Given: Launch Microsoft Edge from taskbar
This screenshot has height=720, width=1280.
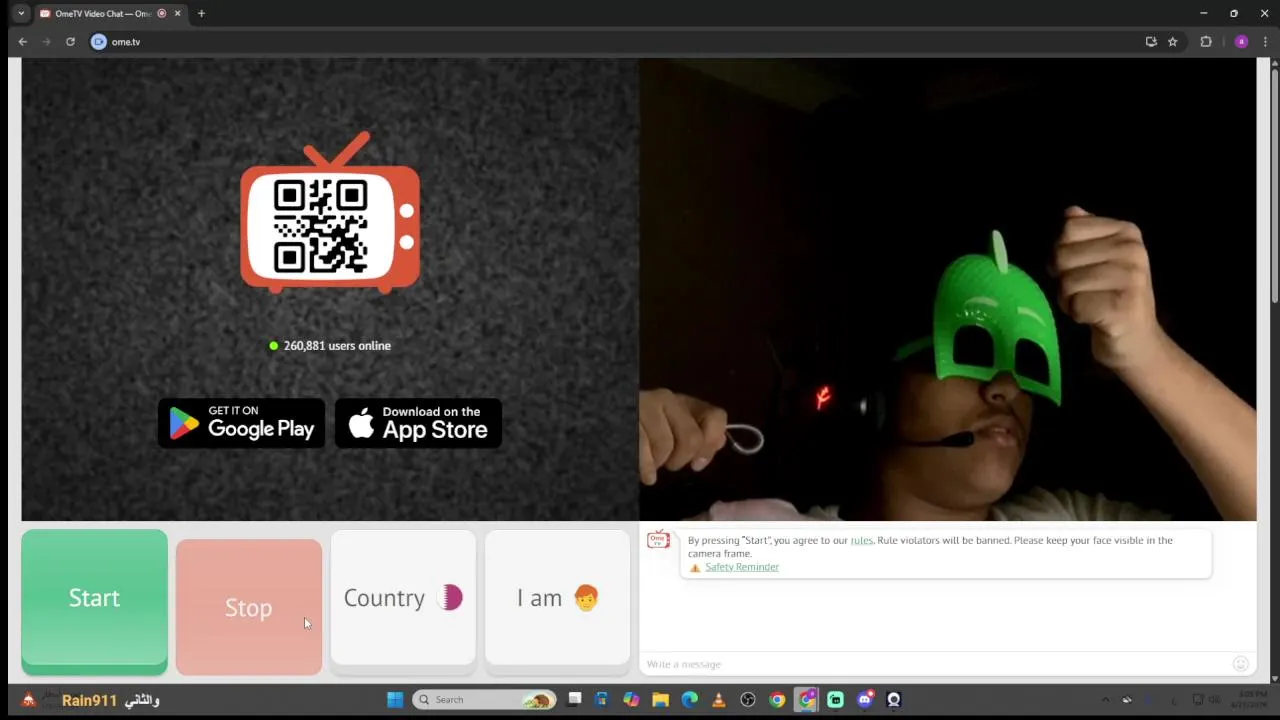Looking at the screenshot, I should [690, 700].
